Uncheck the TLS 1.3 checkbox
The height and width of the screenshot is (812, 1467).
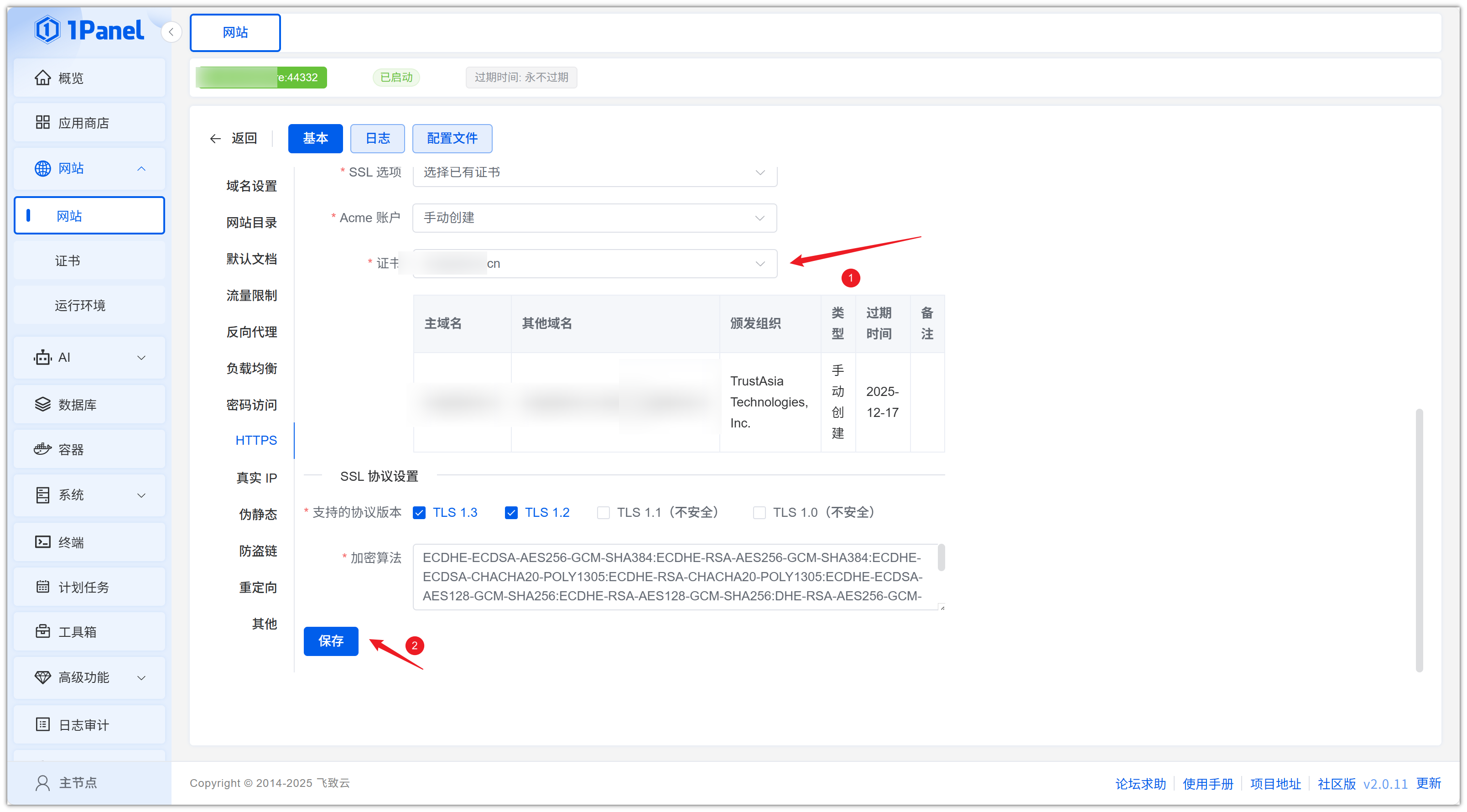pyautogui.click(x=419, y=512)
